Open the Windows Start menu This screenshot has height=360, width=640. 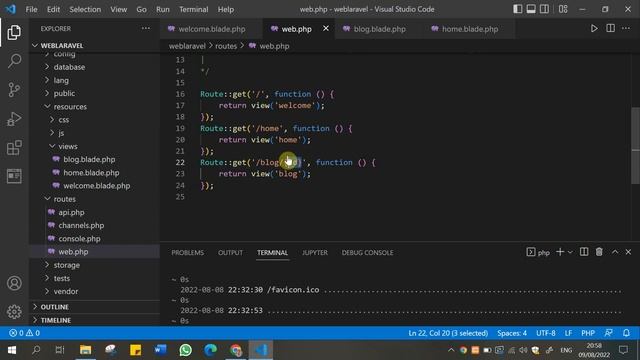tap(12, 350)
